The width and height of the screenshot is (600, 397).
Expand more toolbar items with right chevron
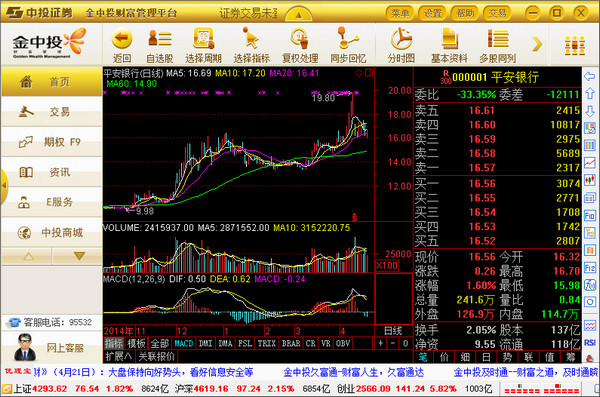[537, 44]
